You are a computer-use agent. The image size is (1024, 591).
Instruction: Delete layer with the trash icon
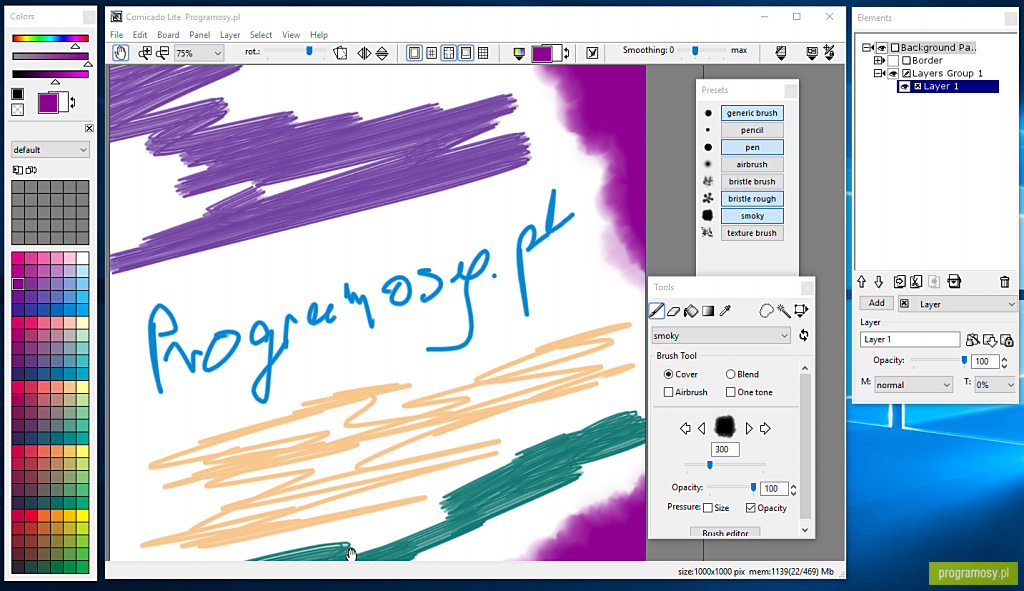pos(1004,282)
